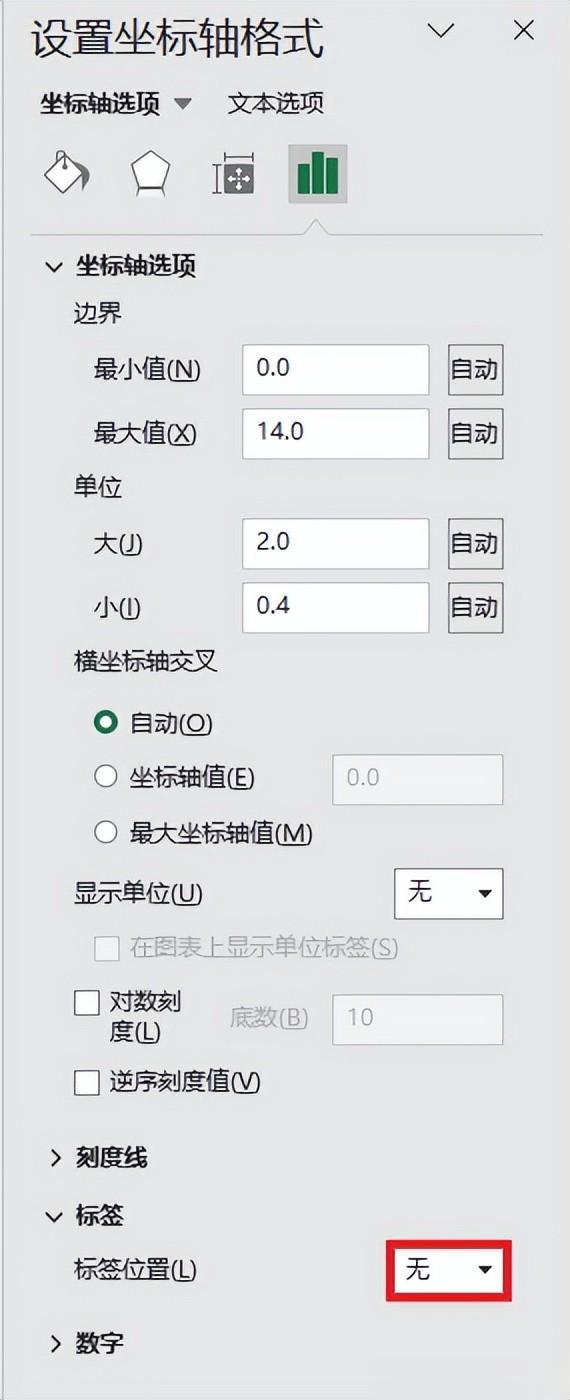Switch to the 文本选项 tab

tap(276, 103)
